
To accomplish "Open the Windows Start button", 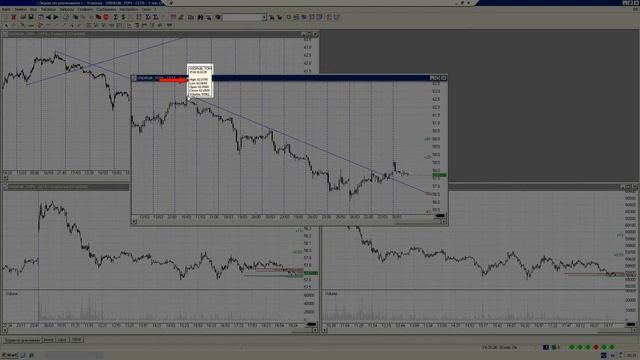I will click(9, 356).
